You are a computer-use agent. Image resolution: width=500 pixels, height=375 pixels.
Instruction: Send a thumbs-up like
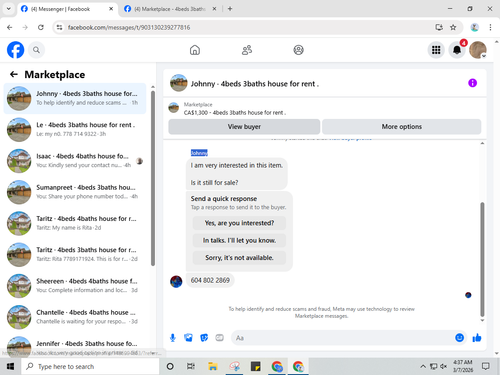click(x=477, y=338)
